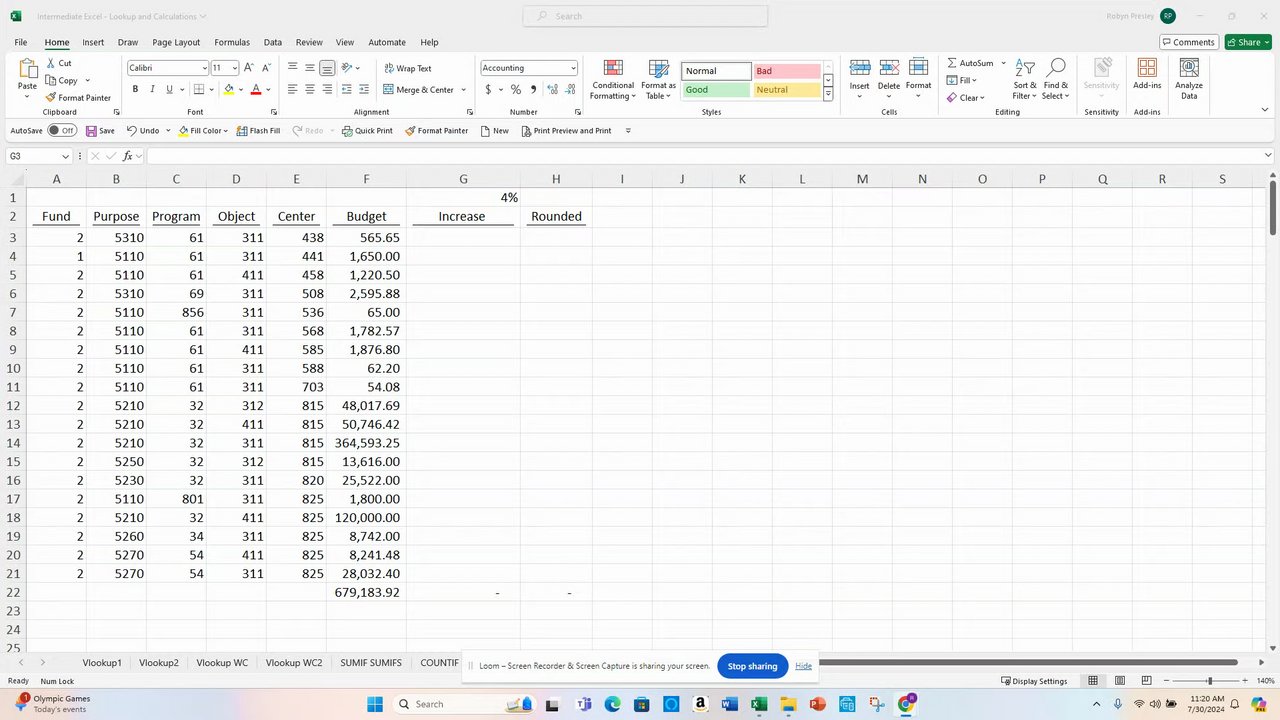The image size is (1280, 720).
Task: Click Decrease Decimal icon
Action: [x=570, y=89]
